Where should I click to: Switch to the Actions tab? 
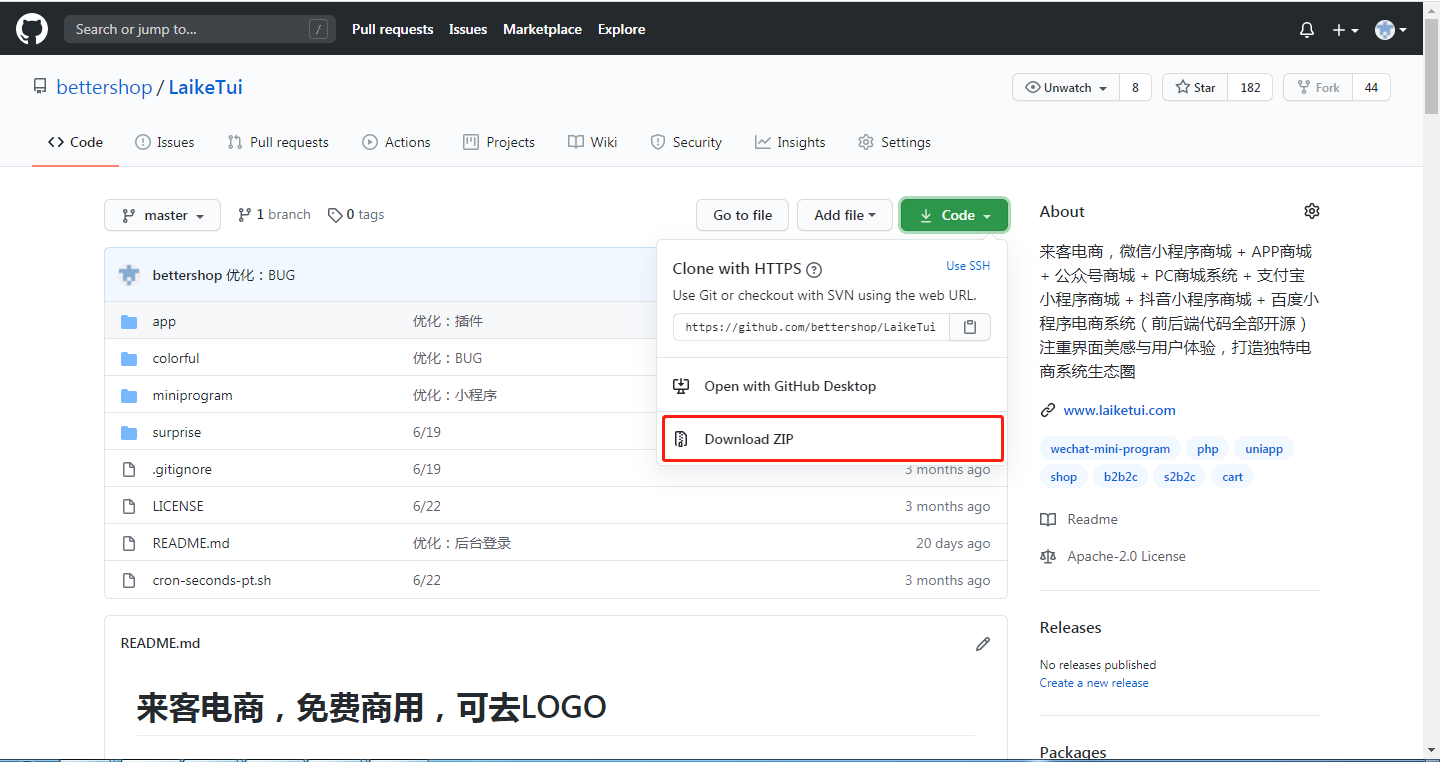tap(396, 142)
